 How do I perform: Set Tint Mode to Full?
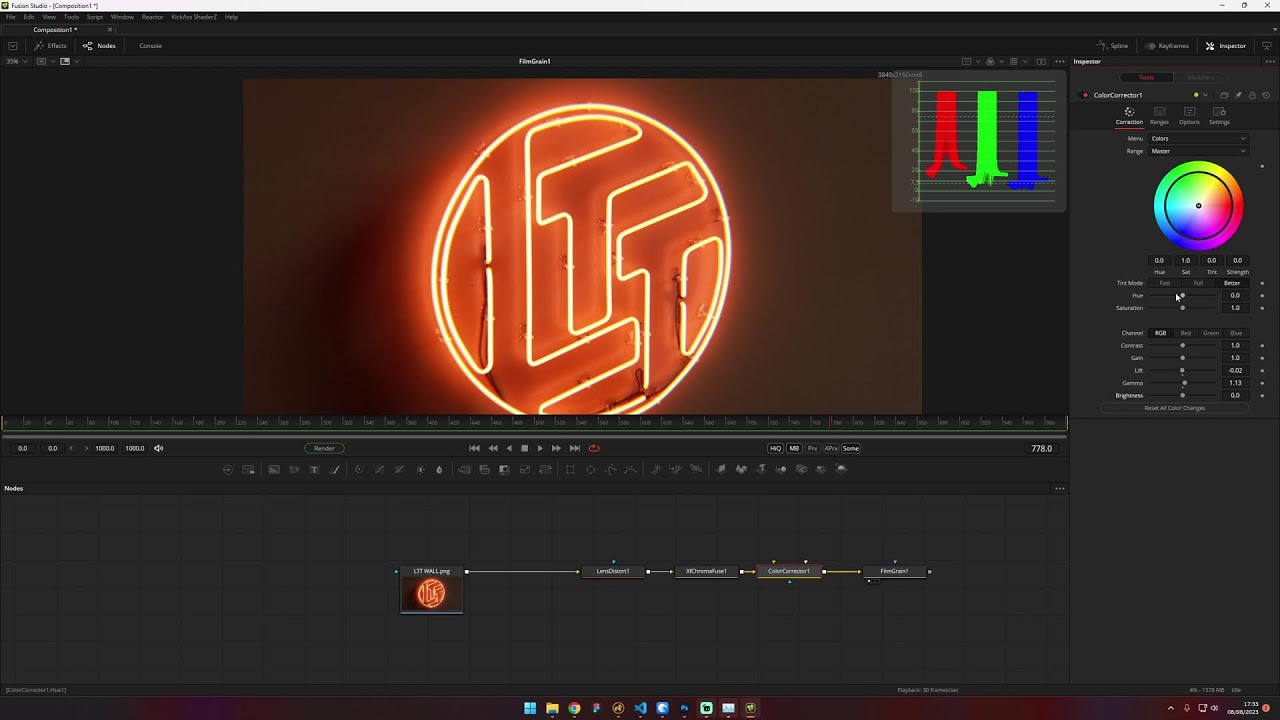pos(1198,283)
